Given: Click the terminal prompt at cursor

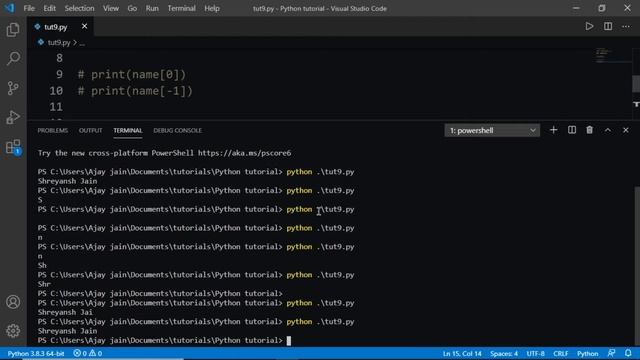Looking at the screenshot, I should [289, 340].
